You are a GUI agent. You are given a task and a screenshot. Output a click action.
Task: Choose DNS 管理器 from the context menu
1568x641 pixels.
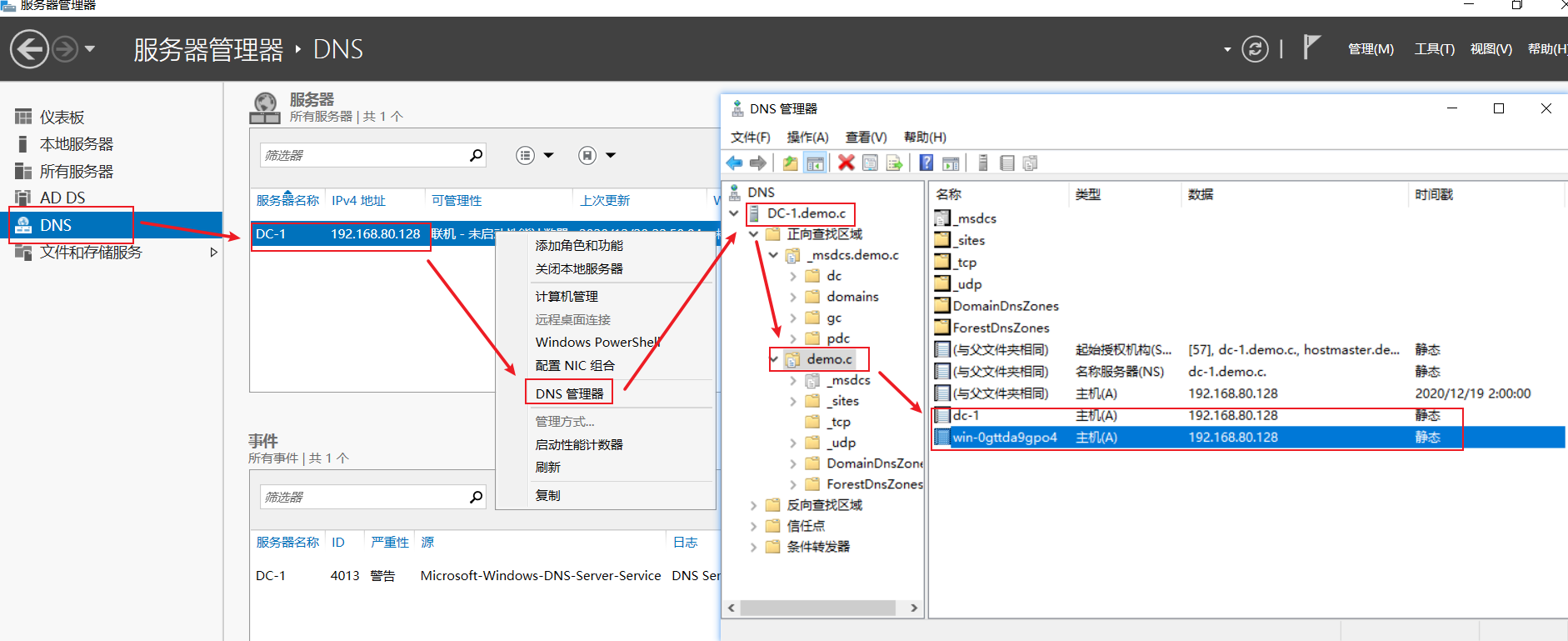[x=569, y=393]
